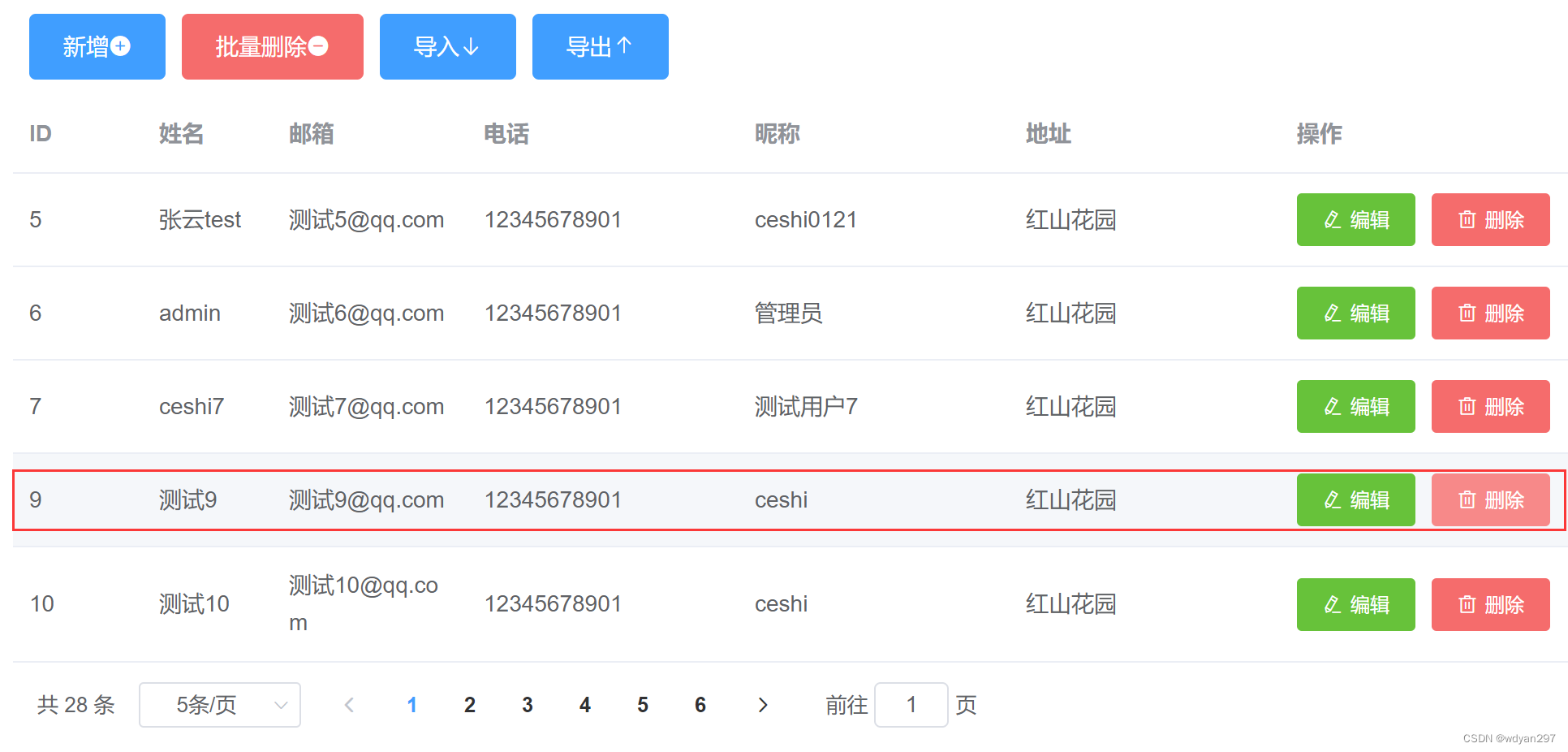Select page 6 in pagination
Viewport: 1568px width, 752px height.
(x=700, y=705)
